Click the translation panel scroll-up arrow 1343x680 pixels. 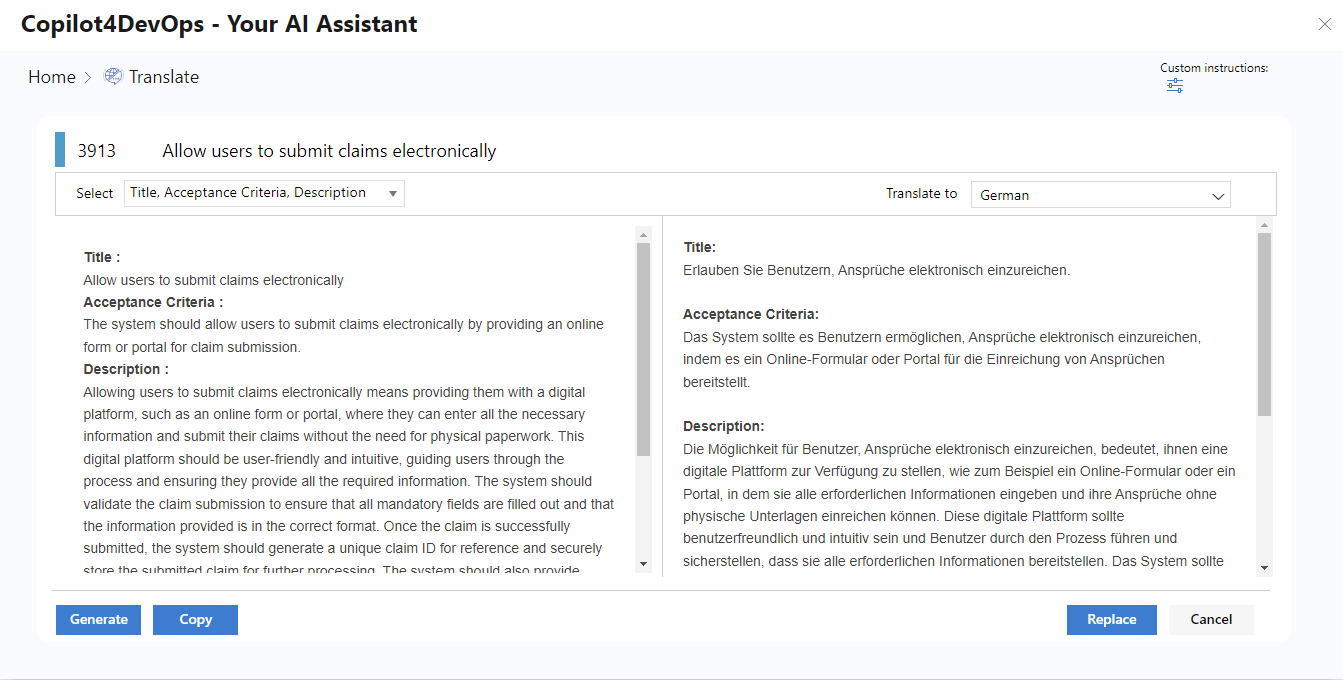pyautogui.click(x=1264, y=225)
